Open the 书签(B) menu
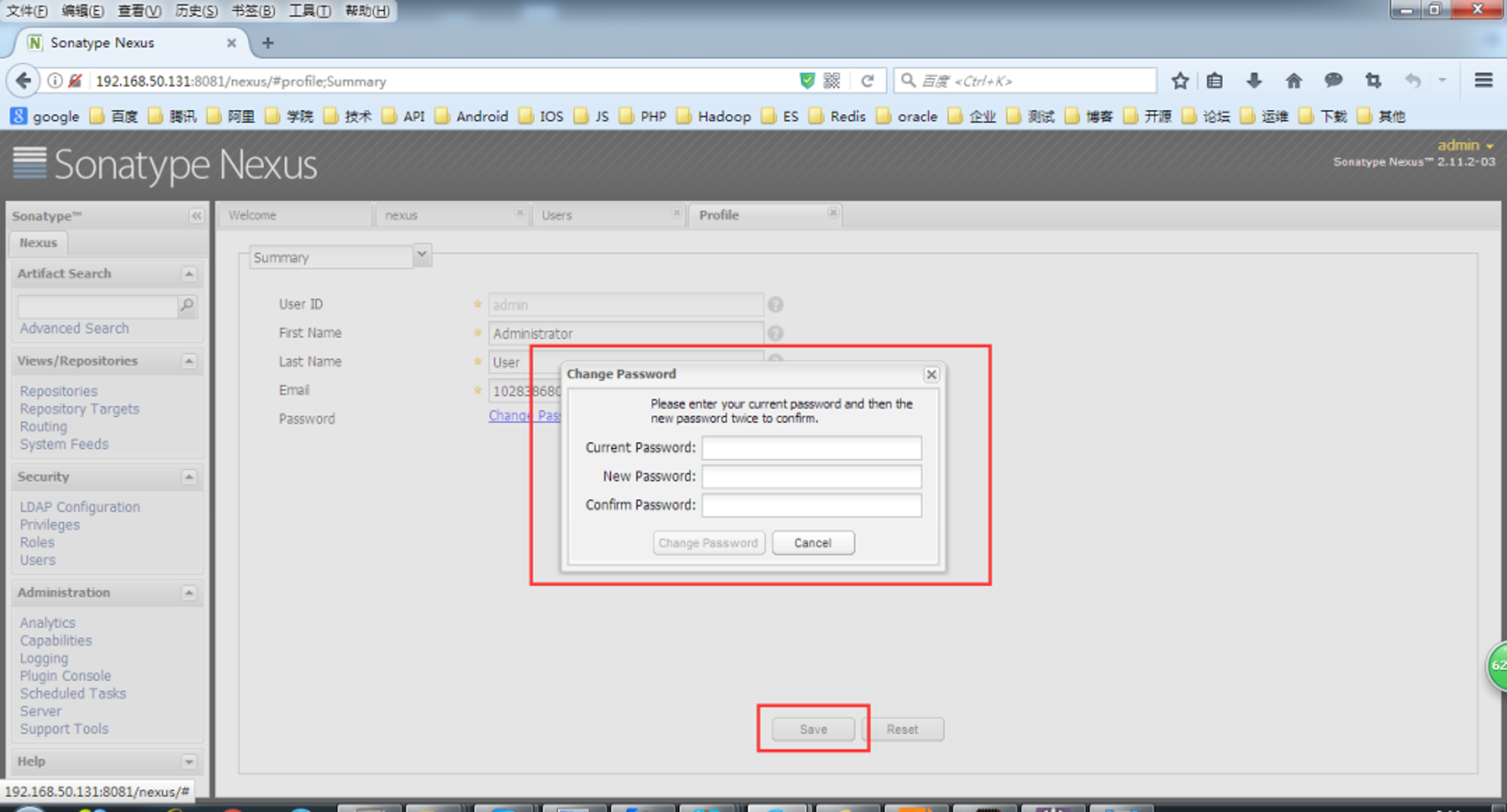 (252, 11)
